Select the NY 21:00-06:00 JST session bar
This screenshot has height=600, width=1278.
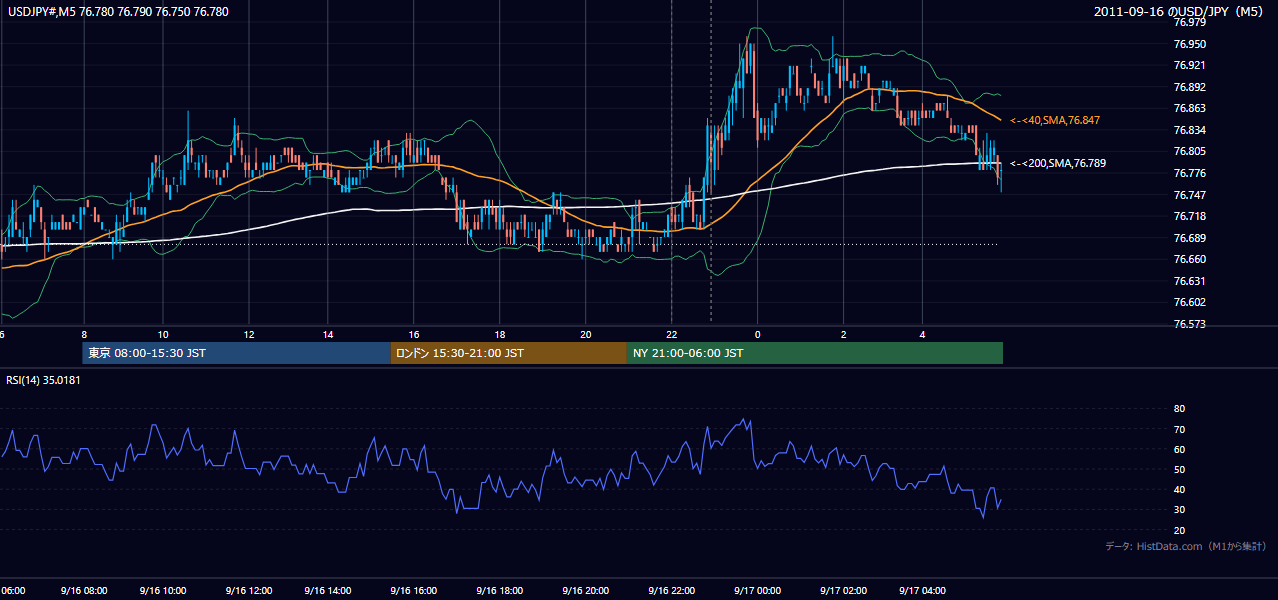pyautogui.click(x=815, y=353)
